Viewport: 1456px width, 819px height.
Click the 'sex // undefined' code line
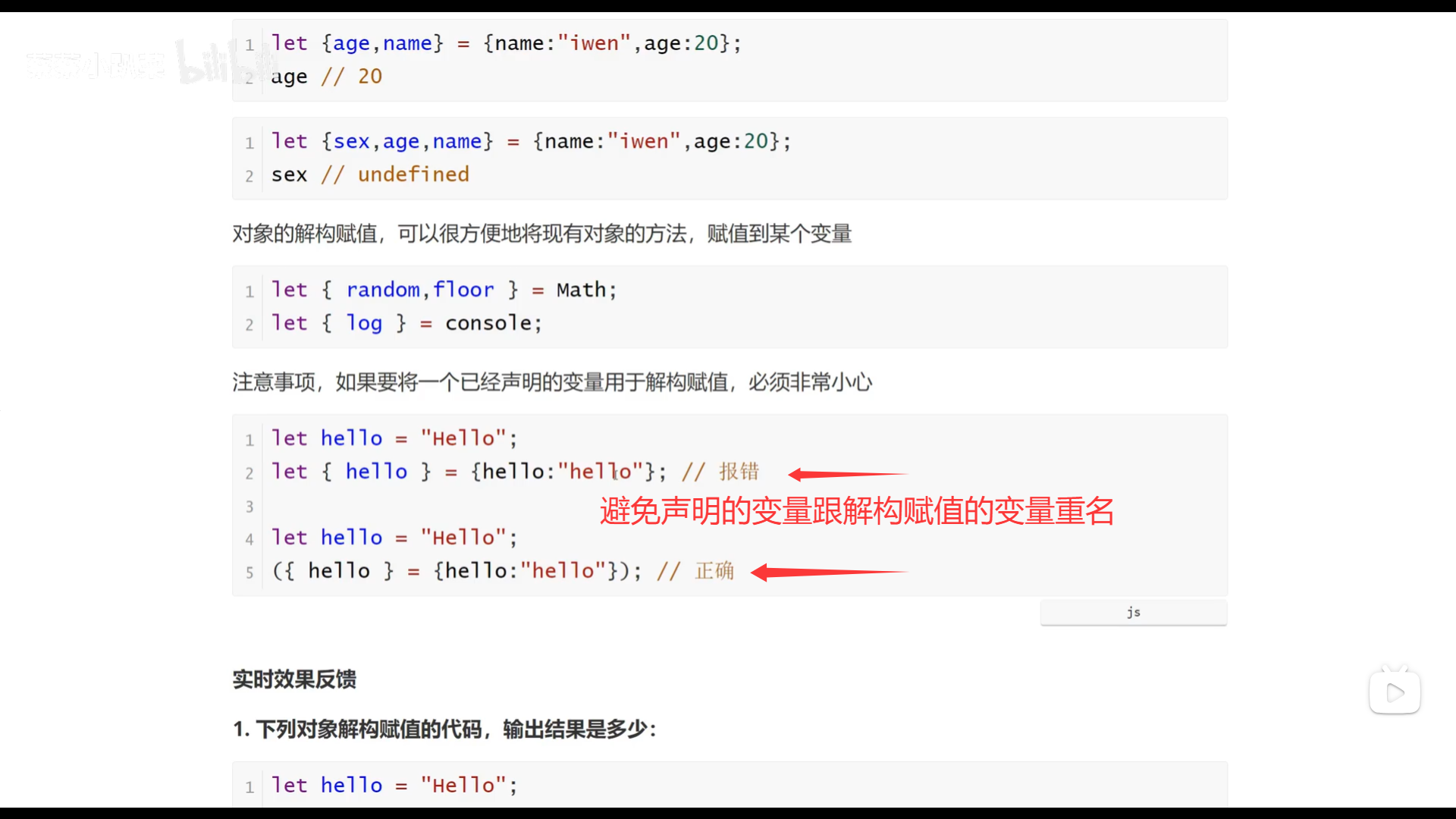(370, 174)
